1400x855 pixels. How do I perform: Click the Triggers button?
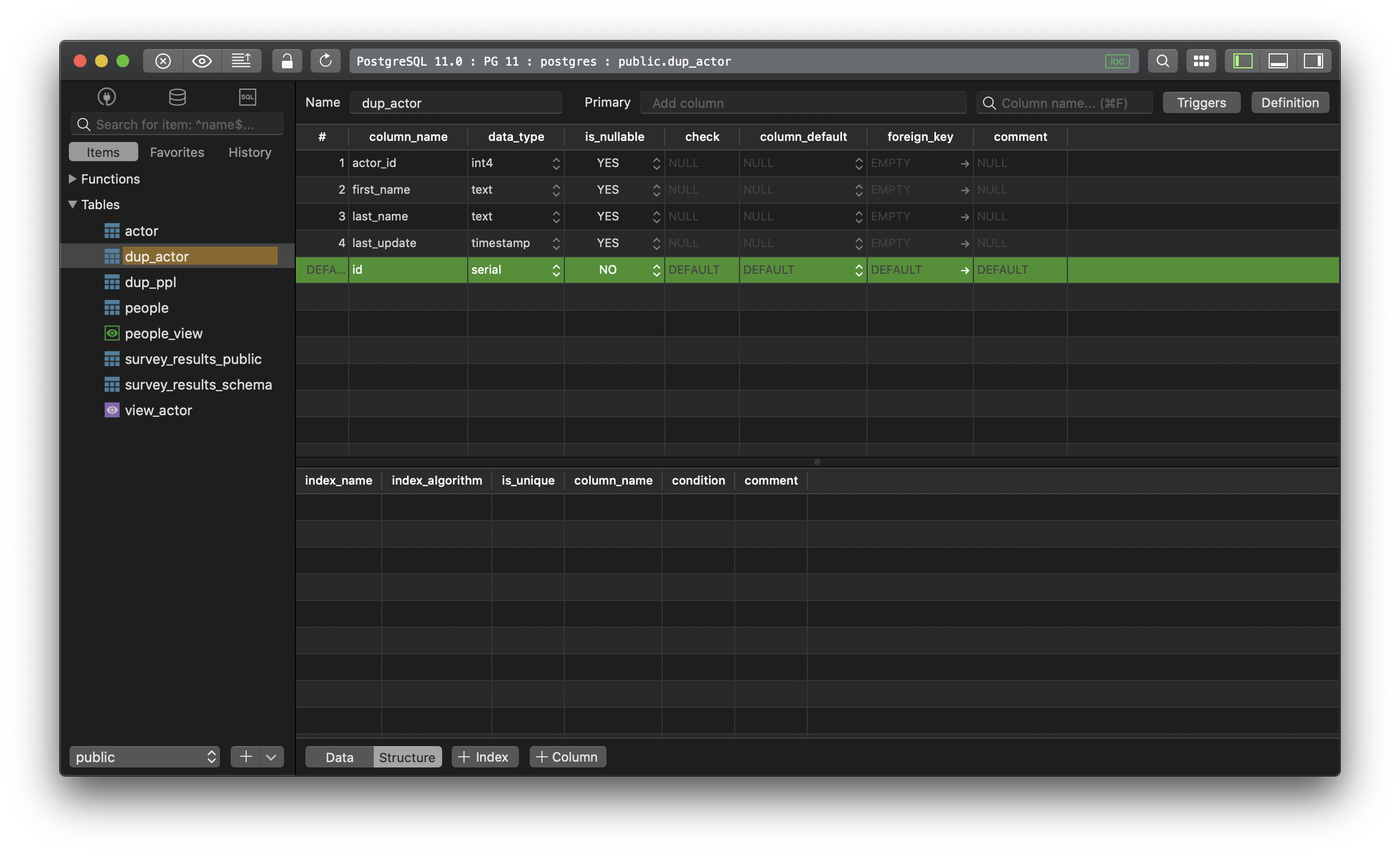[x=1201, y=102]
